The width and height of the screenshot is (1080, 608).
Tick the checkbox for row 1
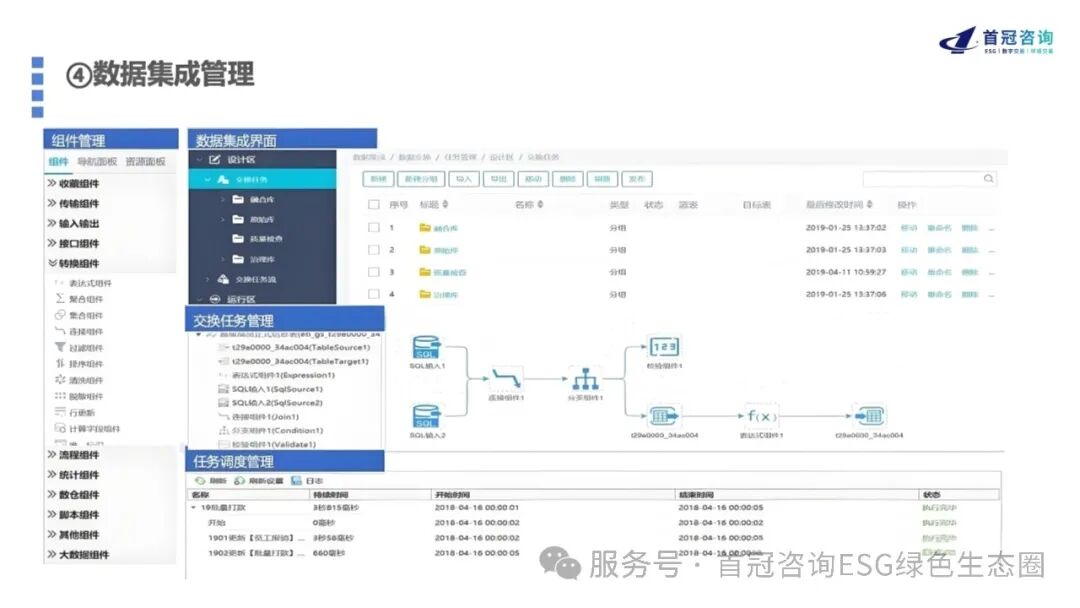click(373, 227)
